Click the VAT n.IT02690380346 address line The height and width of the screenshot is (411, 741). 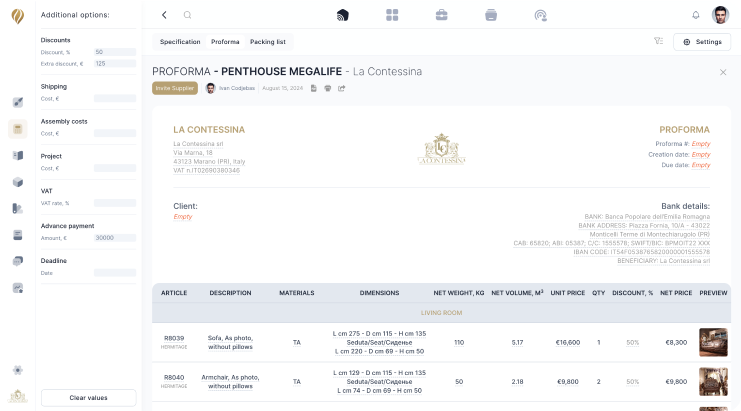(x=207, y=171)
